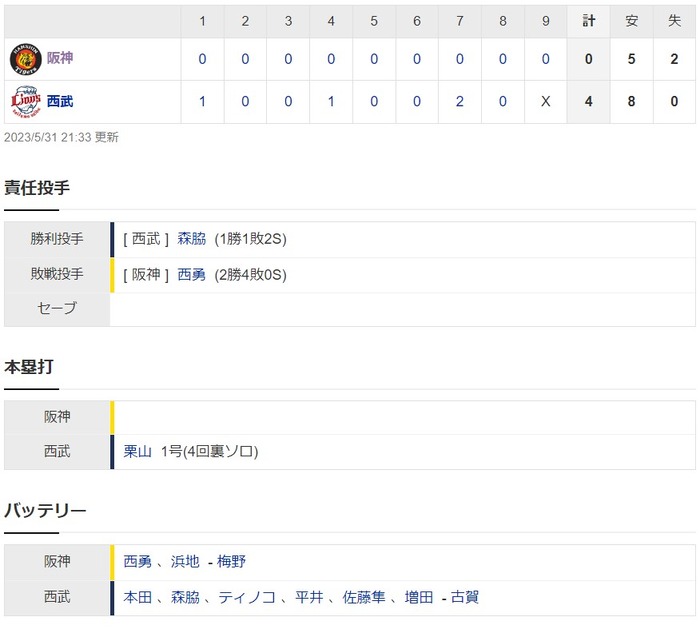Open home run hitter 栗山 link
Image resolution: width=700 pixels, height=629 pixels.
tap(138, 451)
